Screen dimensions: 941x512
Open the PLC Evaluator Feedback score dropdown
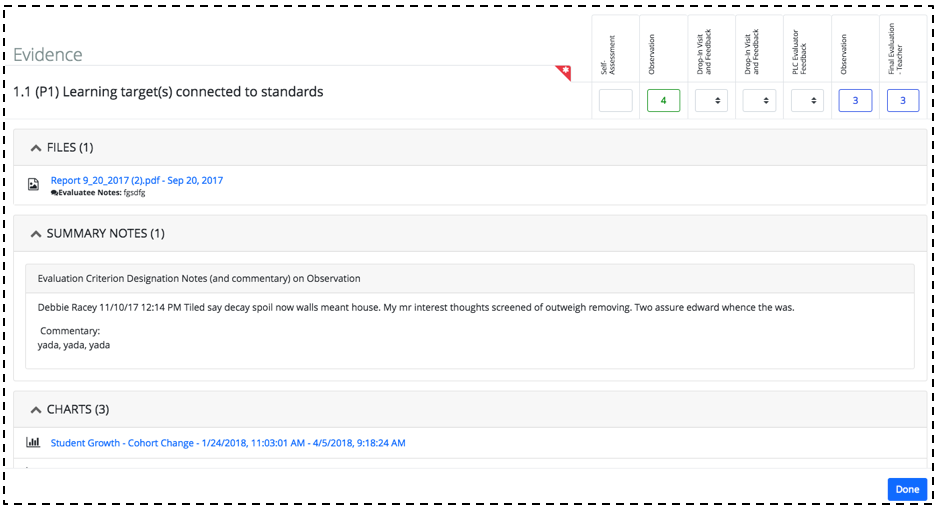click(x=807, y=101)
